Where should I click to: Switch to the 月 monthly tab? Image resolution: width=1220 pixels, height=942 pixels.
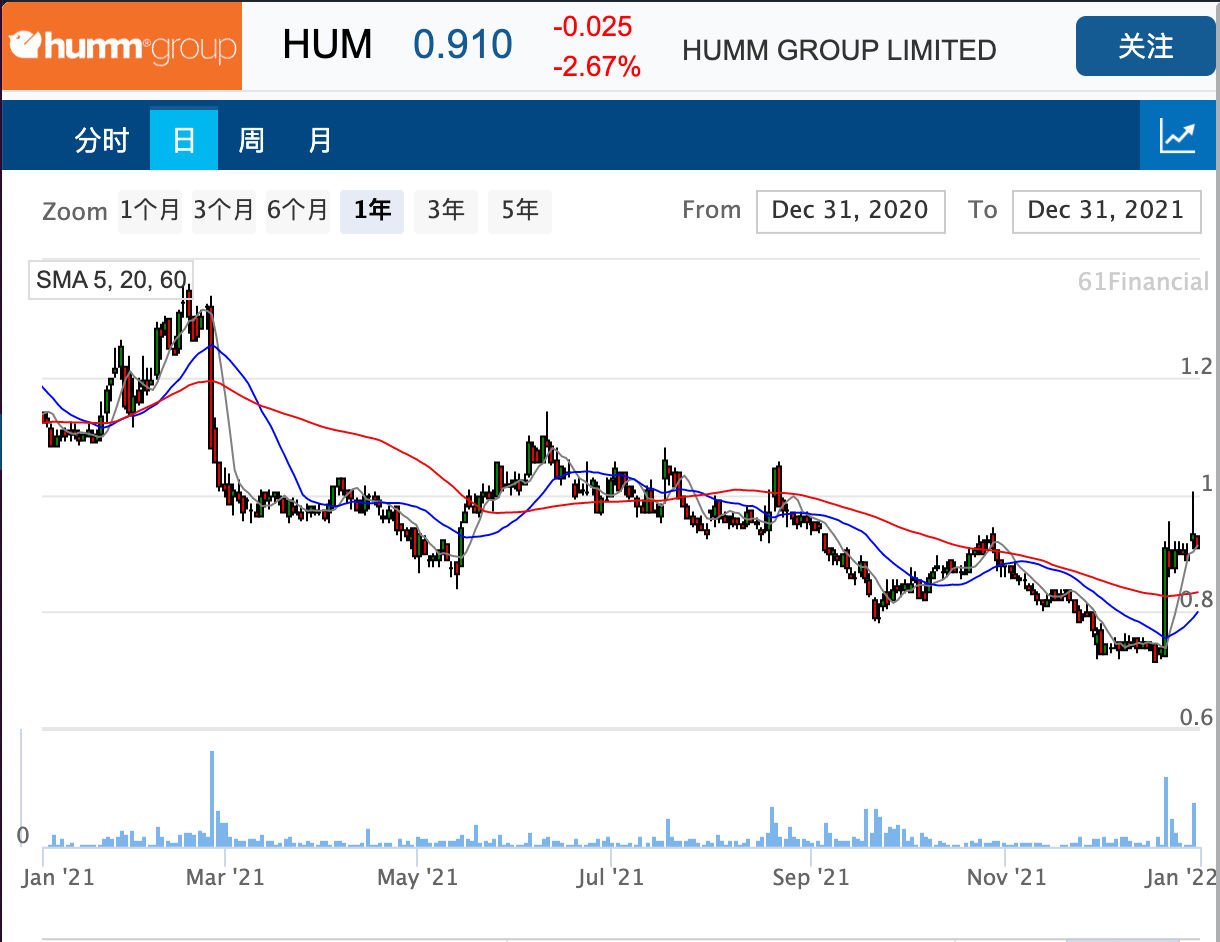(x=320, y=140)
